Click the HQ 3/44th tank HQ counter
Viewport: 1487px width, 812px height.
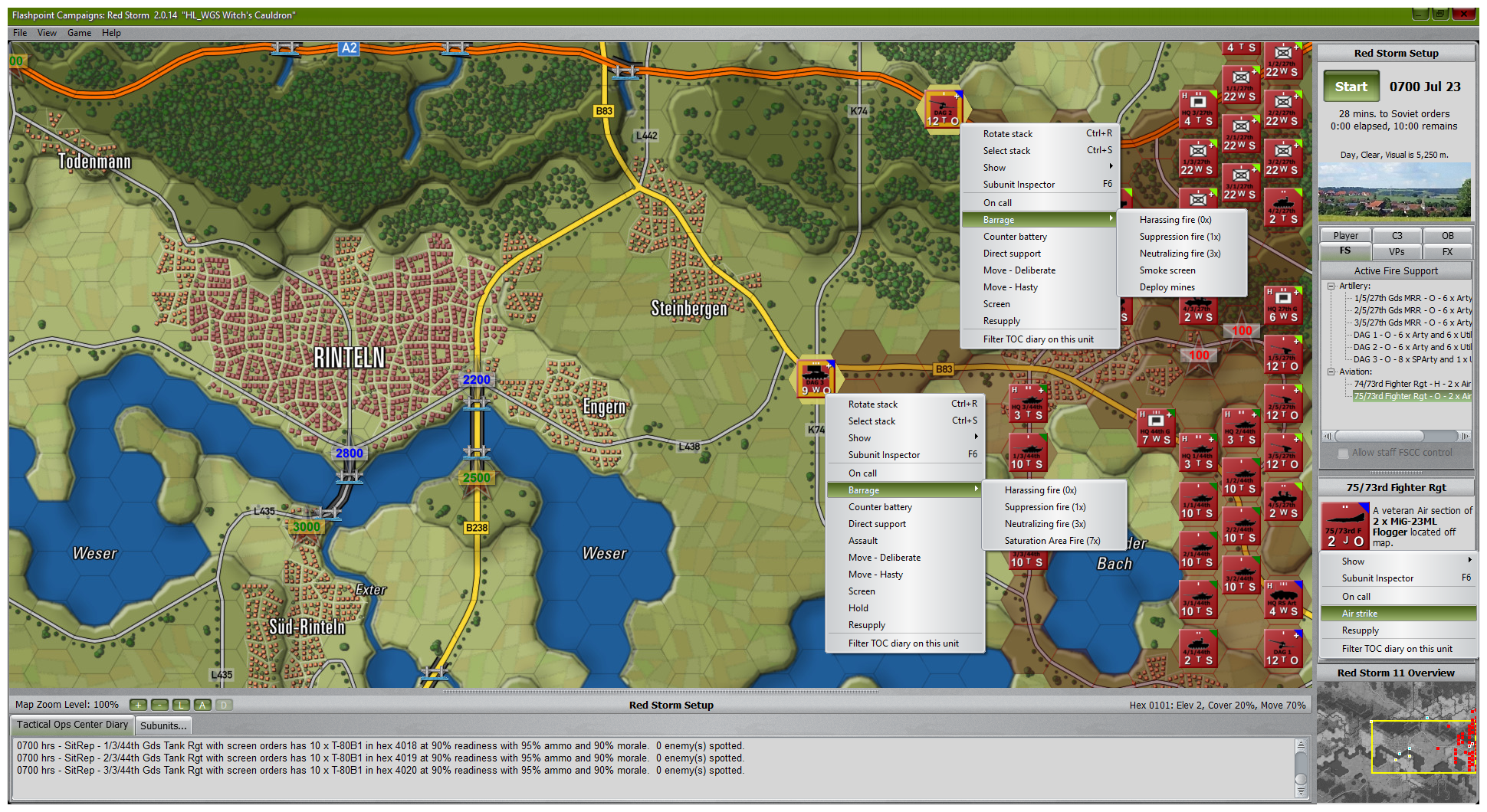click(1028, 403)
